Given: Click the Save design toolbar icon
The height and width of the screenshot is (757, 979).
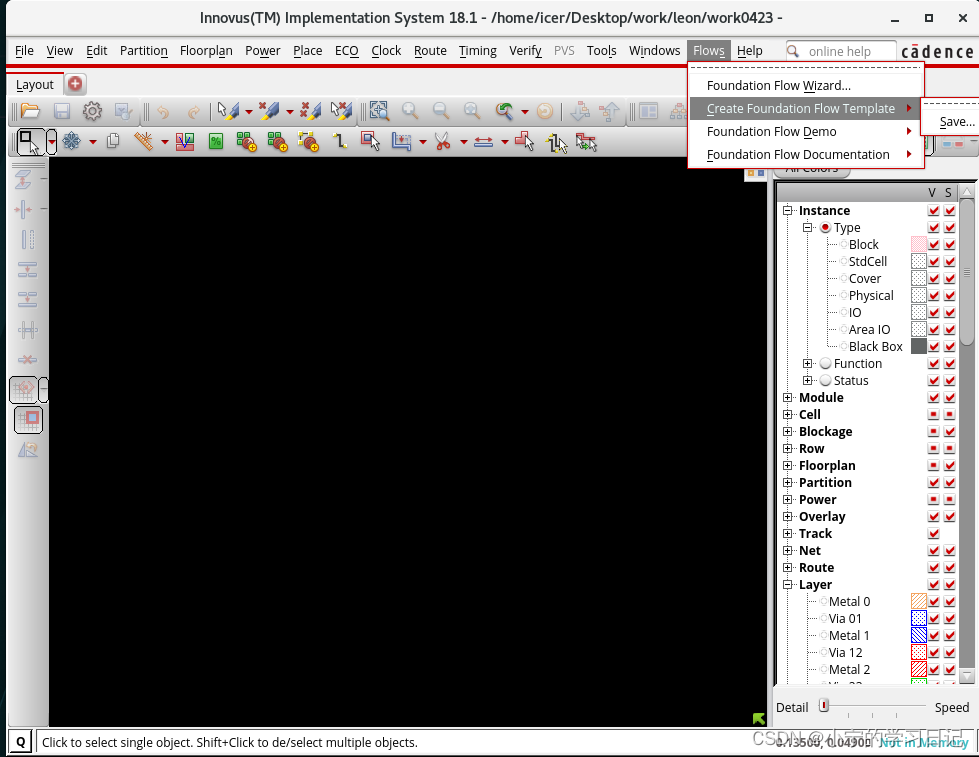Looking at the screenshot, I should tap(62, 113).
